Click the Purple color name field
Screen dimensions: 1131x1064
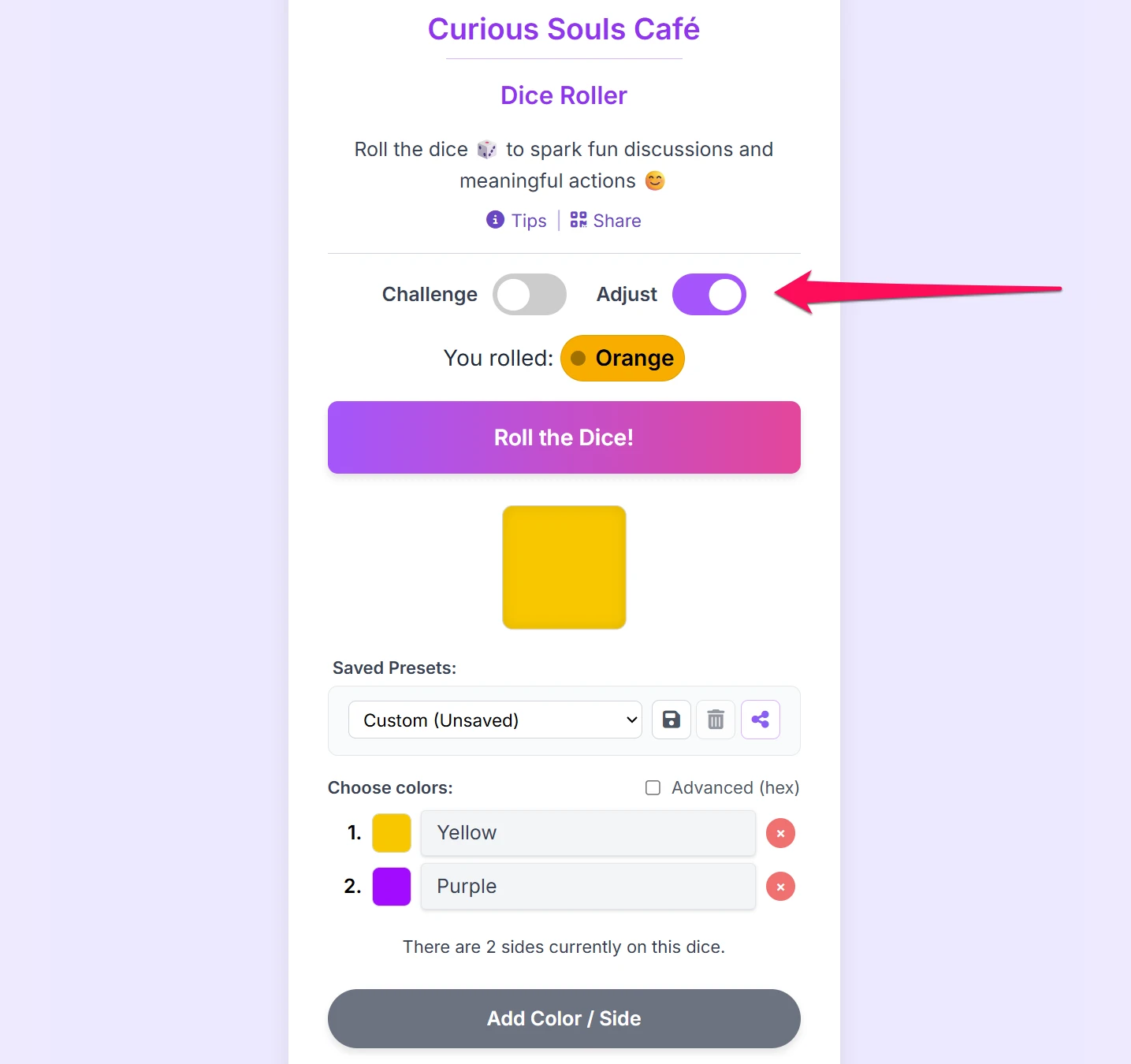(588, 887)
